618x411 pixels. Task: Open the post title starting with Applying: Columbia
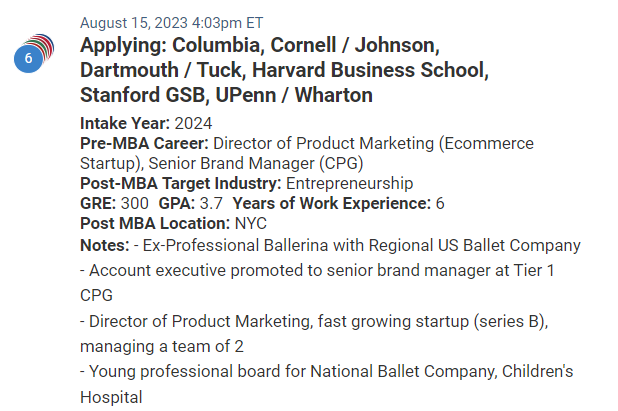pyautogui.click(x=284, y=70)
